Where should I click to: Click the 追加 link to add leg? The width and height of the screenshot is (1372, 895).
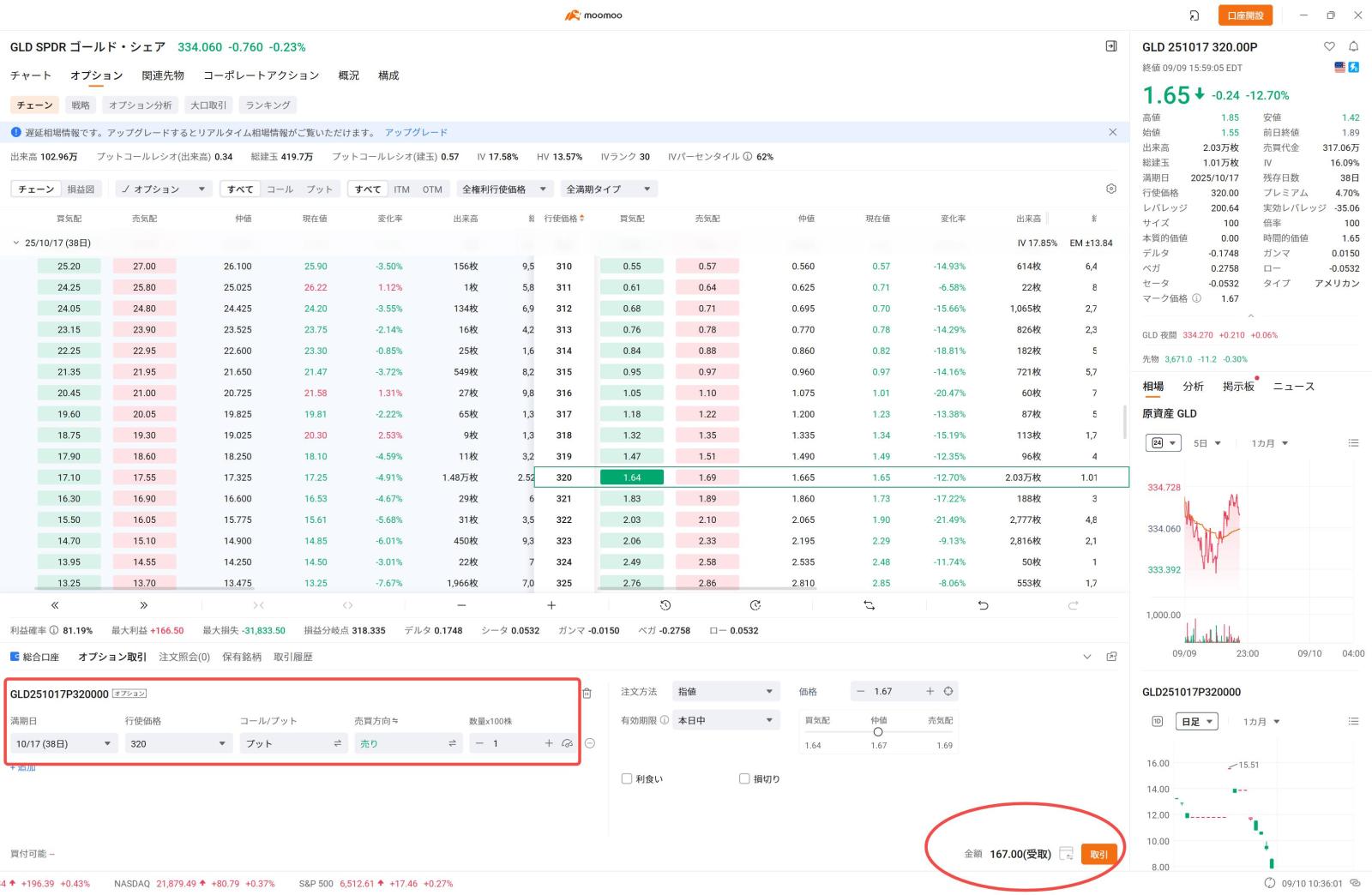tap(23, 767)
